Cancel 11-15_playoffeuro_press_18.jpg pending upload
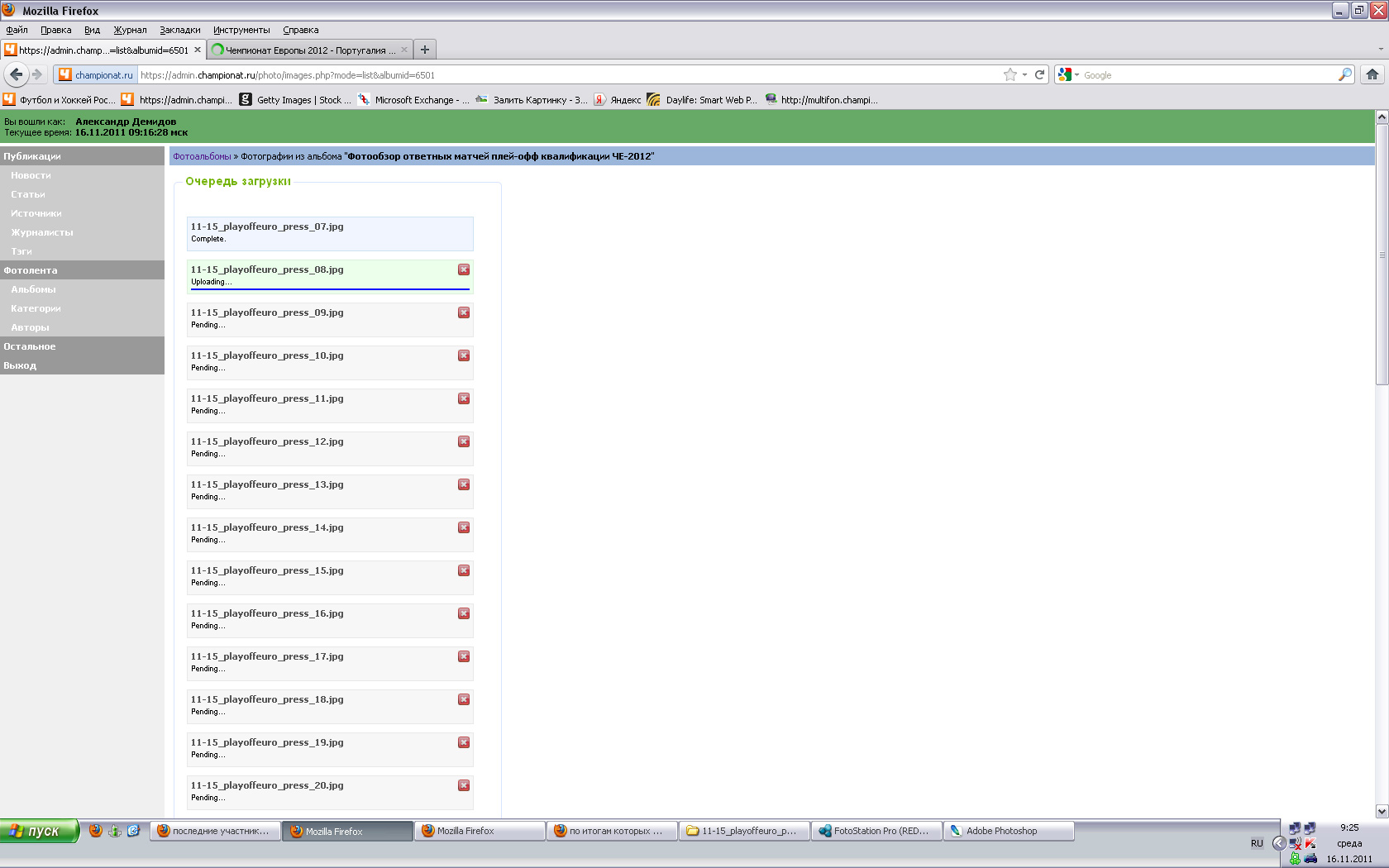The width and height of the screenshot is (1389, 868). 464,699
